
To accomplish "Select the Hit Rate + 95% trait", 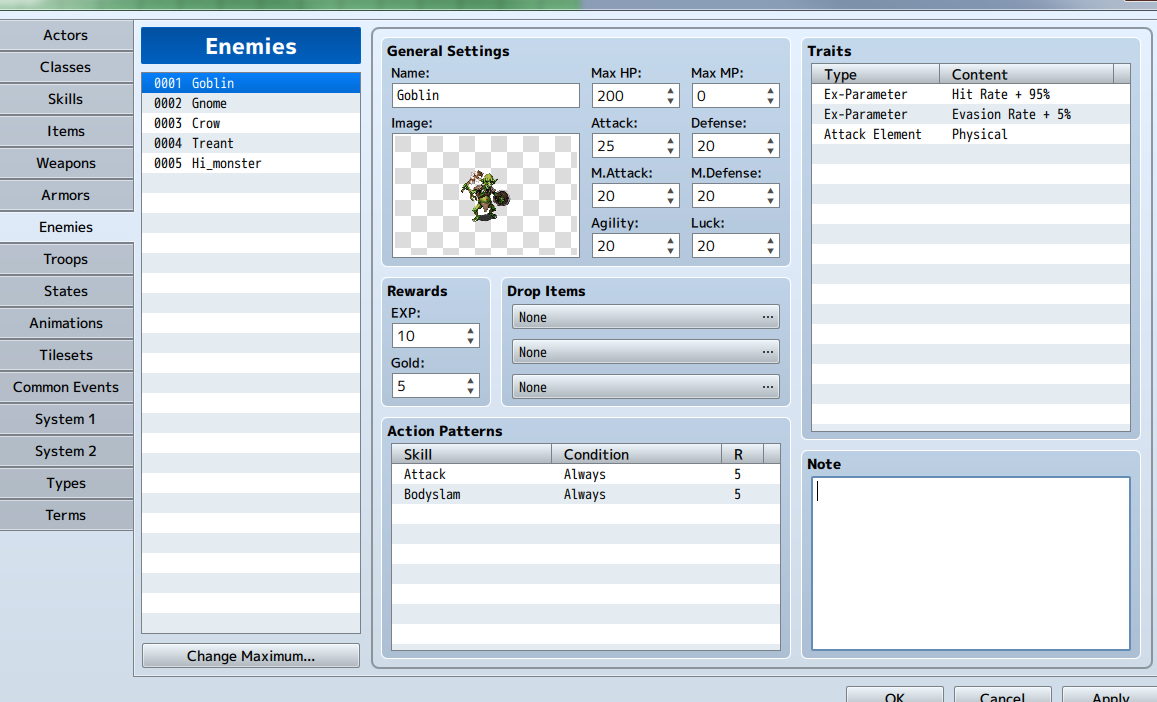I will (1000, 94).
